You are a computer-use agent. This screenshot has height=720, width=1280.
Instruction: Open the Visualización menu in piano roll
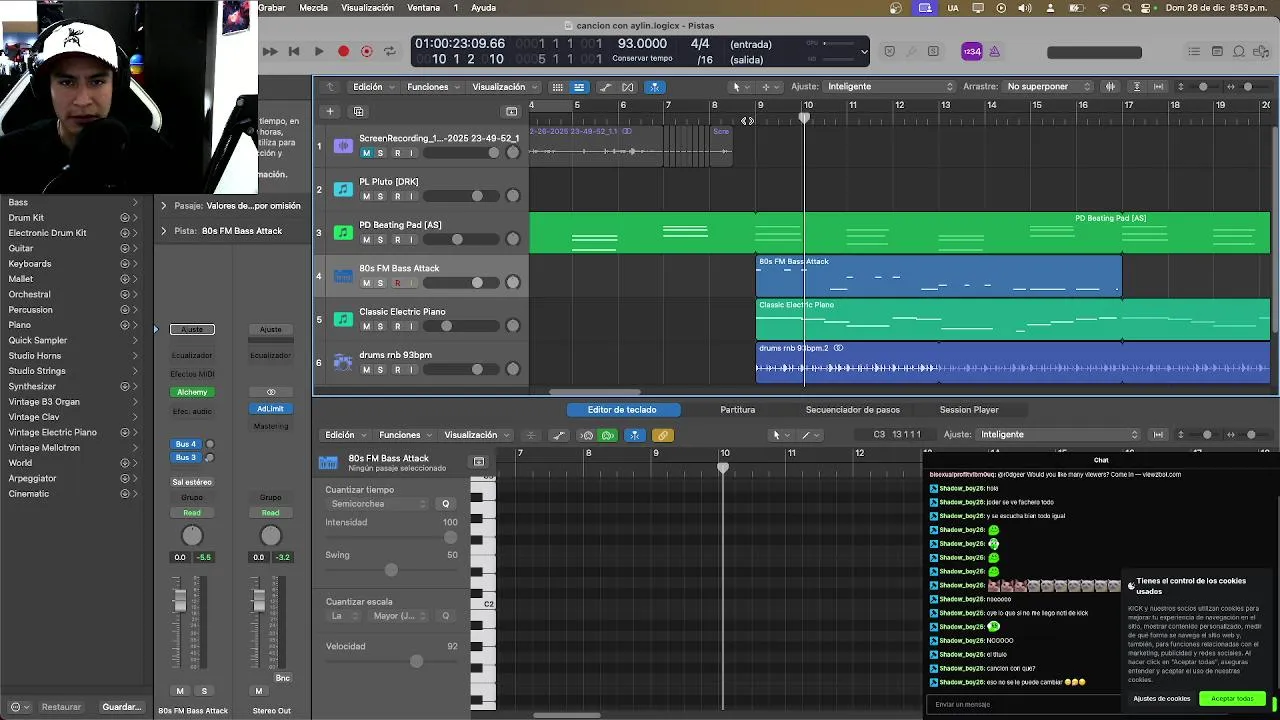tap(476, 435)
